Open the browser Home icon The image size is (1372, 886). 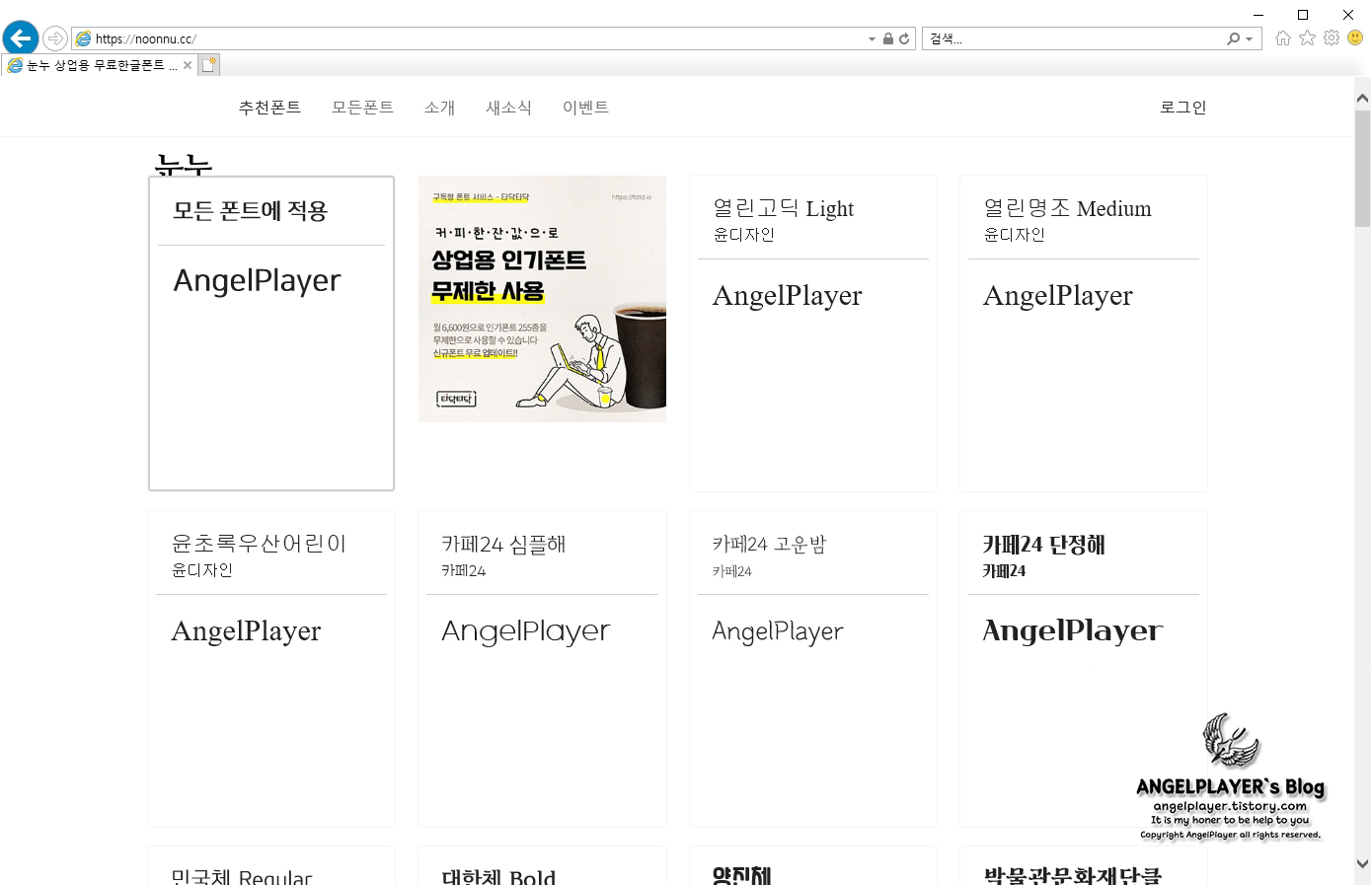tap(1283, 37)
